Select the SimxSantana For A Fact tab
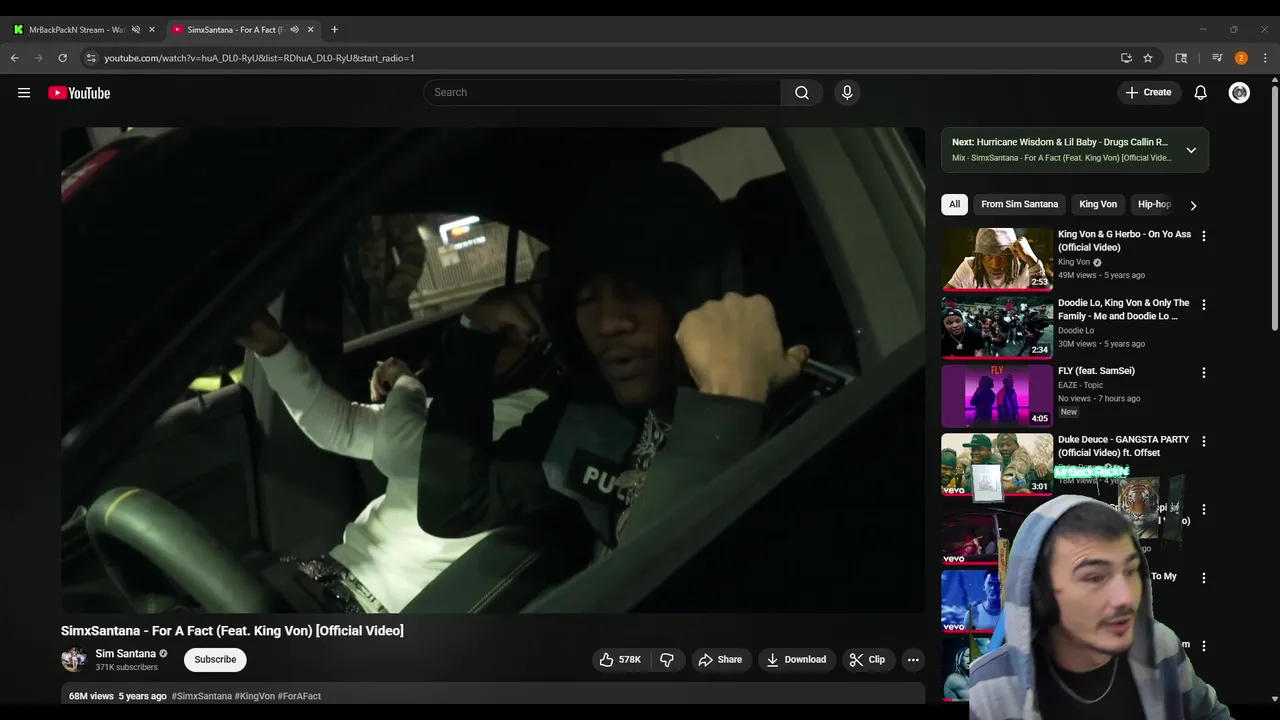 [x=237, y=30]
